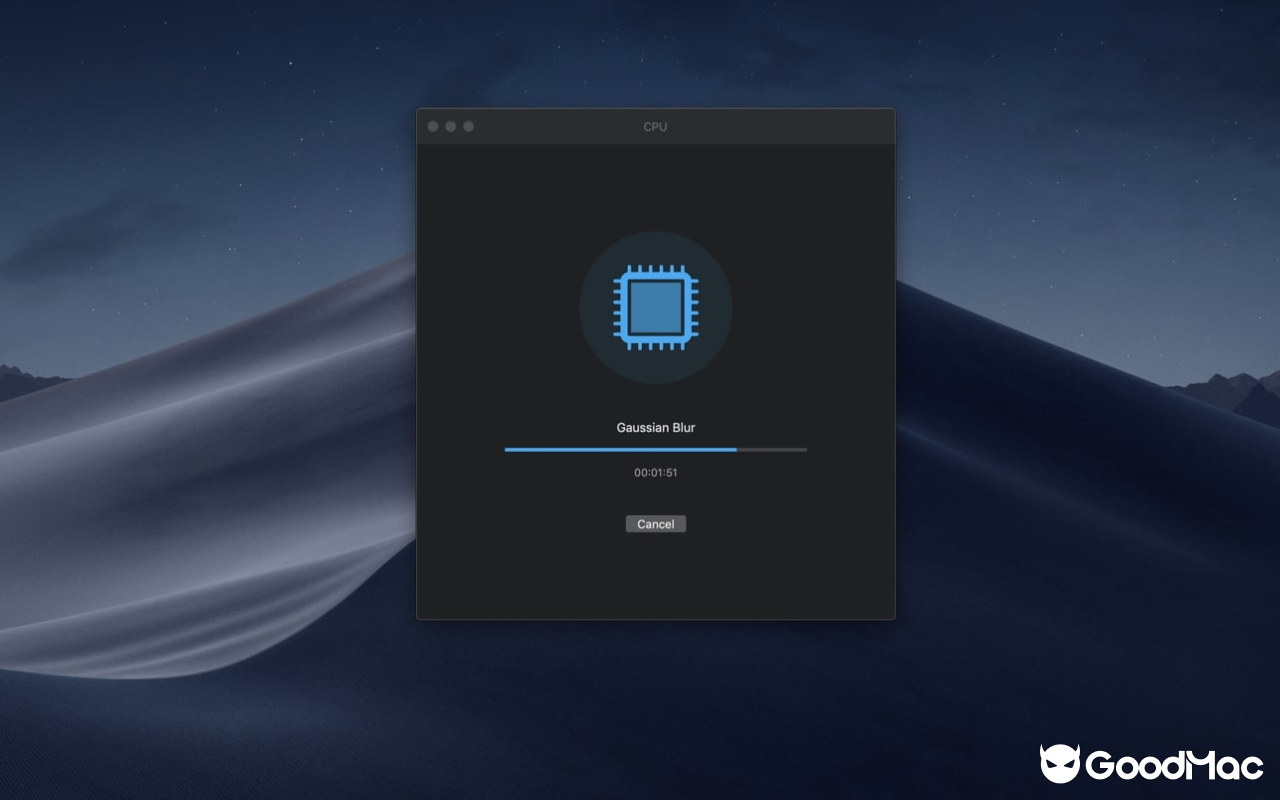This screenshot has height=800, width=1280.
Task: Select the circular CPU processor graphic
Action: click(x=655, y=307)
